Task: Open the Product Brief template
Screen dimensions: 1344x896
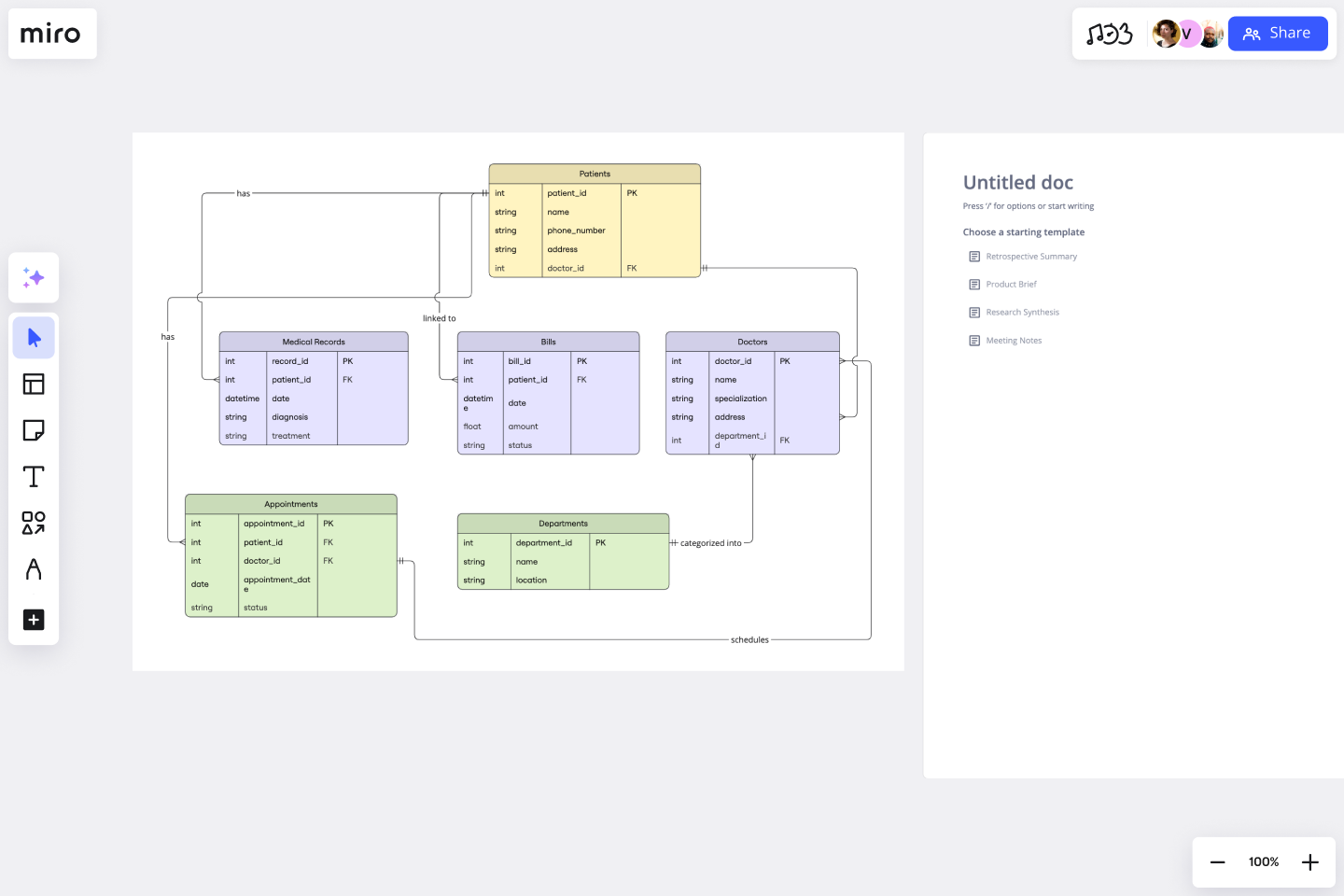Action: pyautogui.click(x=1011, y=284)
